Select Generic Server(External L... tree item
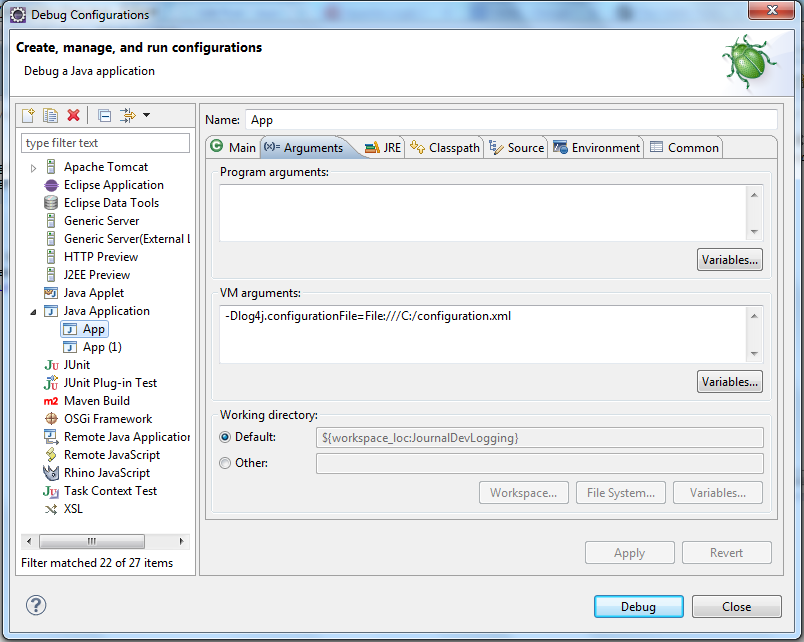Viewport: 804px width, 642px height. tap(117, 239)
